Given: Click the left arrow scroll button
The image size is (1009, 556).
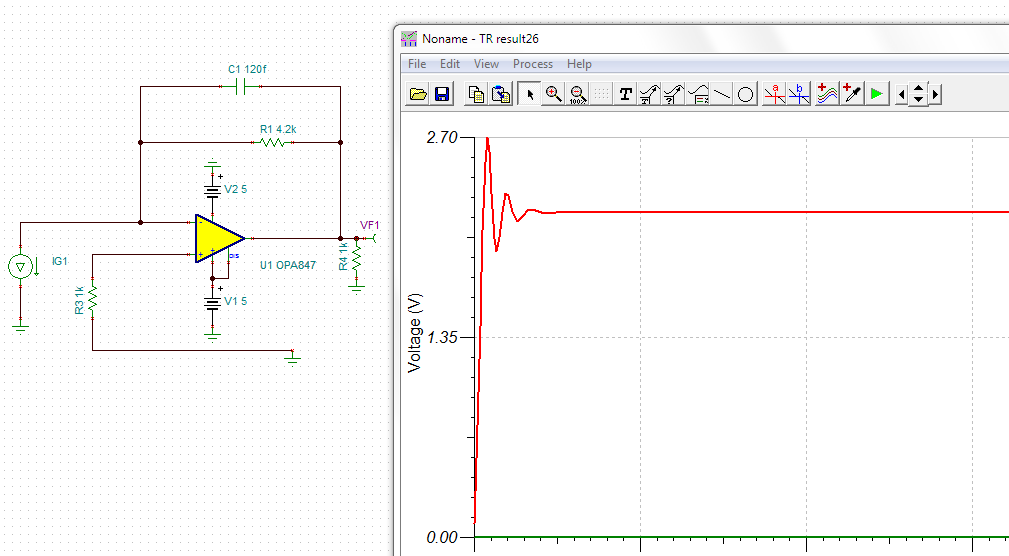Looking at the screenshot, I should 902,95.
